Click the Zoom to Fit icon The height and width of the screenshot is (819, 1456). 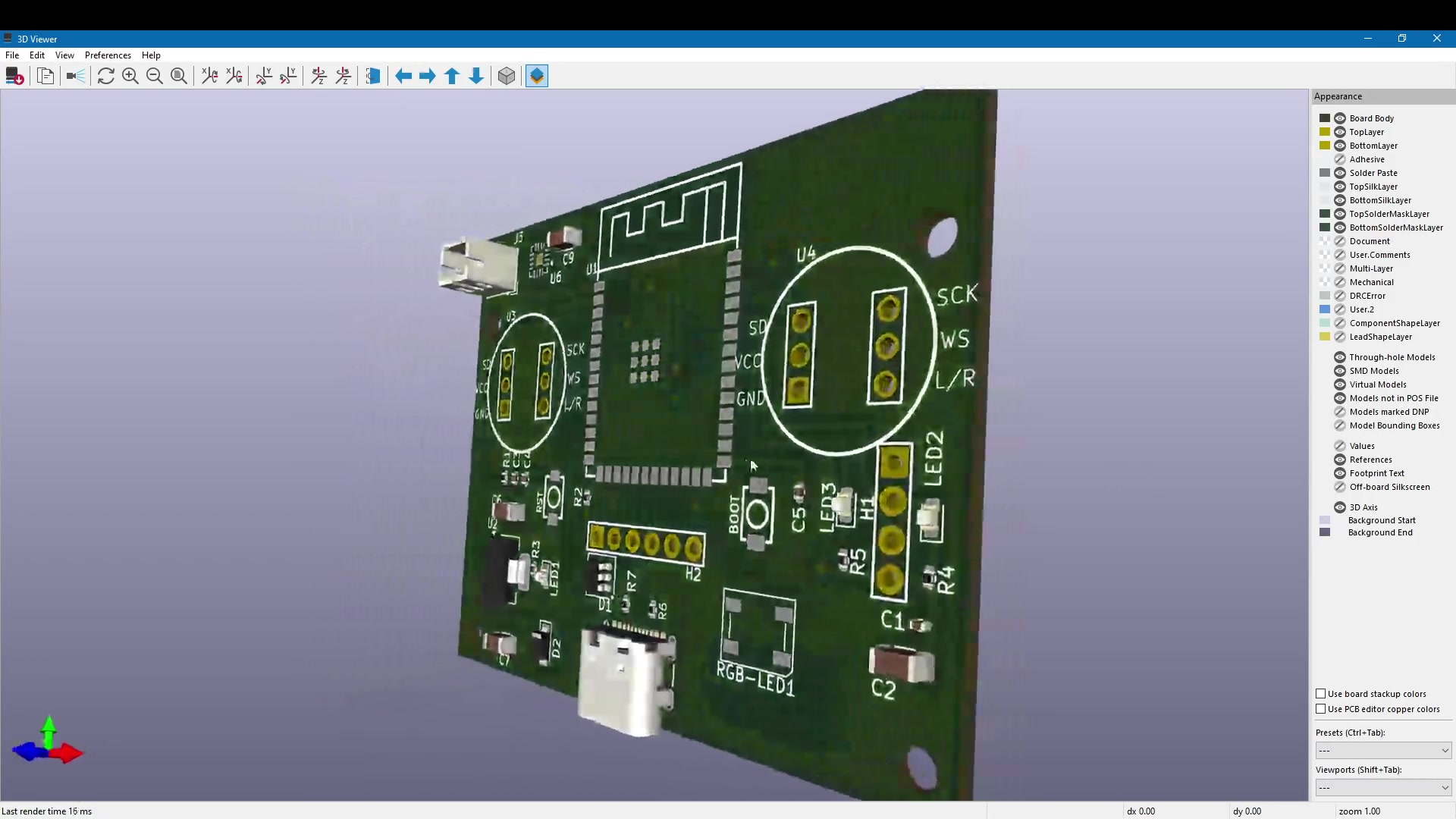pyautogui.click(x=179, y=76)
